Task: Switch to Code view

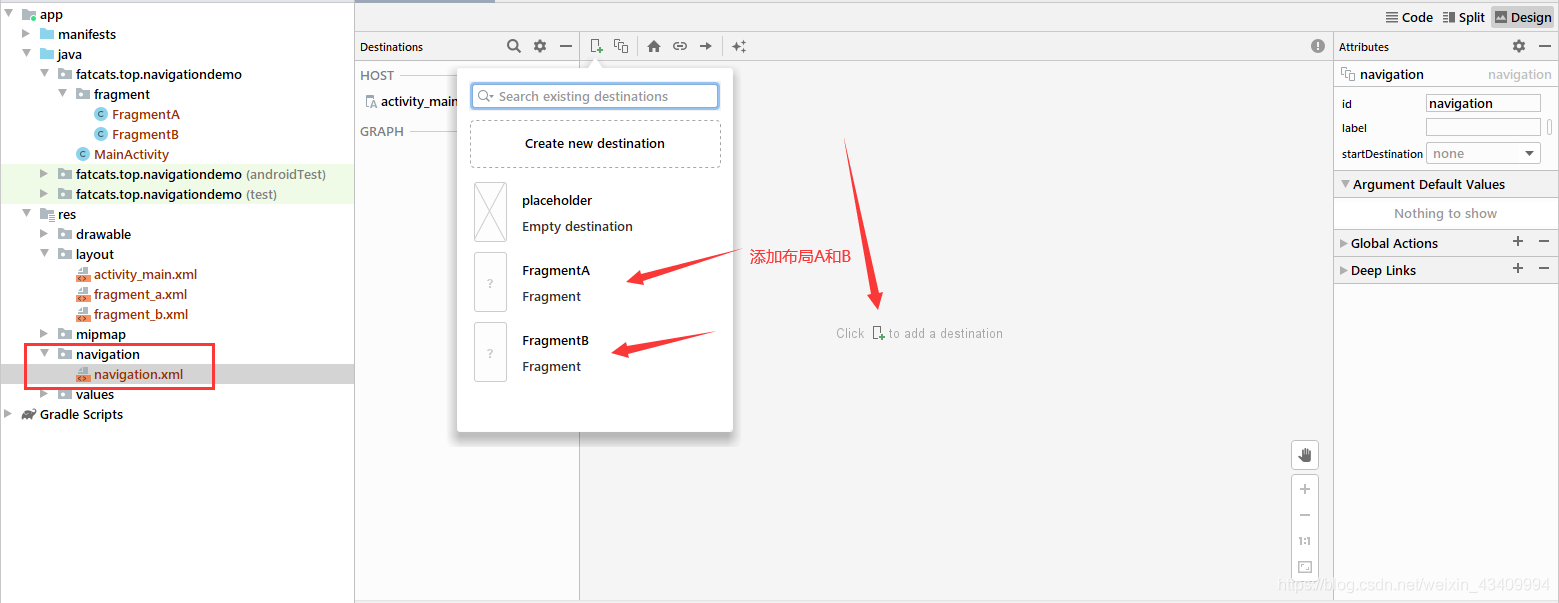Action: click(1409, 17)
